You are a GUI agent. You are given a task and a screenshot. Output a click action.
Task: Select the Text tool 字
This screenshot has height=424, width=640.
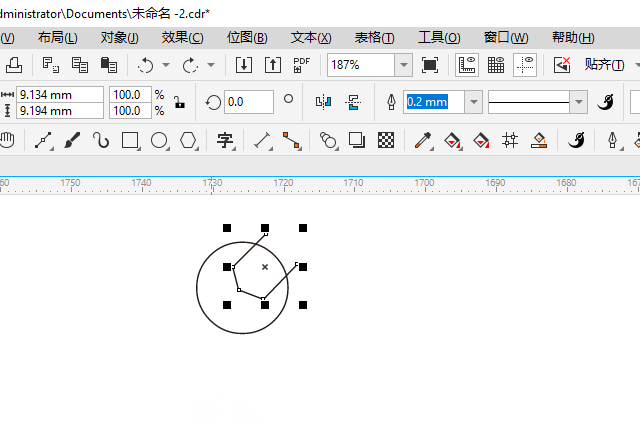pyautogui.click(x=225, y=140)
